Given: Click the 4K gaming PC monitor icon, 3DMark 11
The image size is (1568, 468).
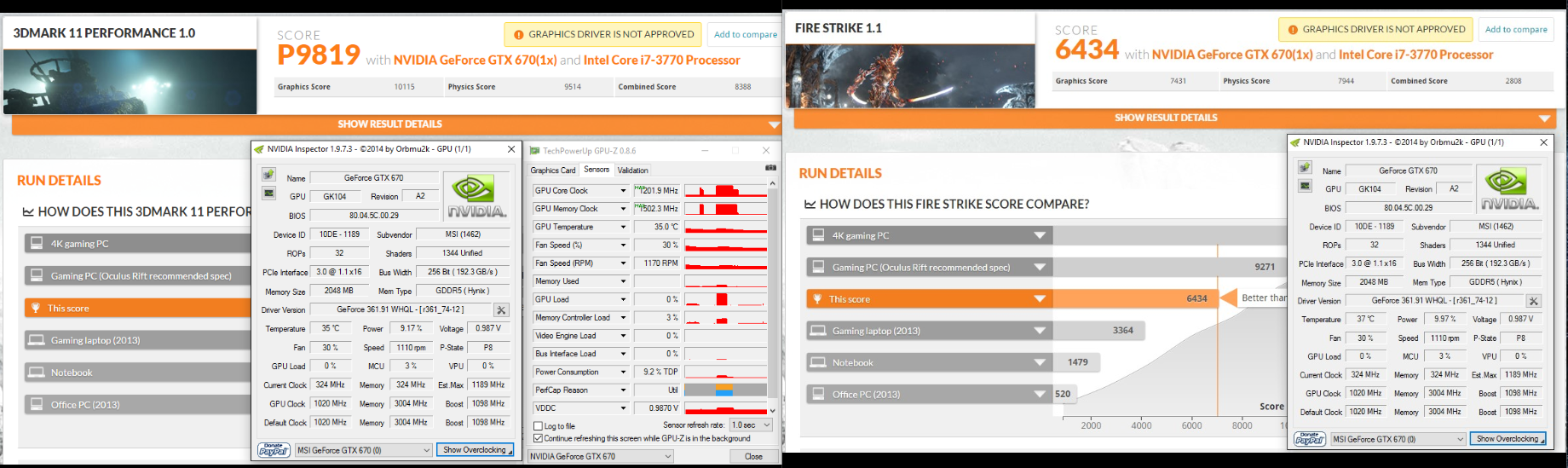Looking at the screenshot, I should tap(37, 243).
